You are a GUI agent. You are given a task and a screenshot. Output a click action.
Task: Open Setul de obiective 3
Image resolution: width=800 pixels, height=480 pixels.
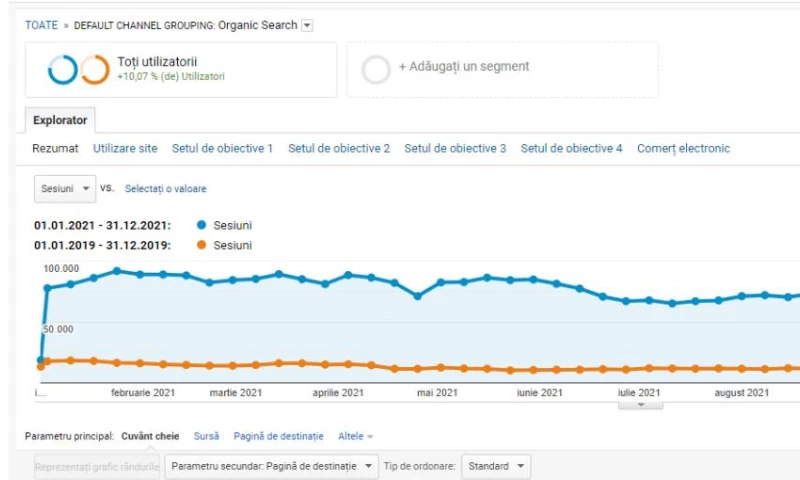coord(455,148)
